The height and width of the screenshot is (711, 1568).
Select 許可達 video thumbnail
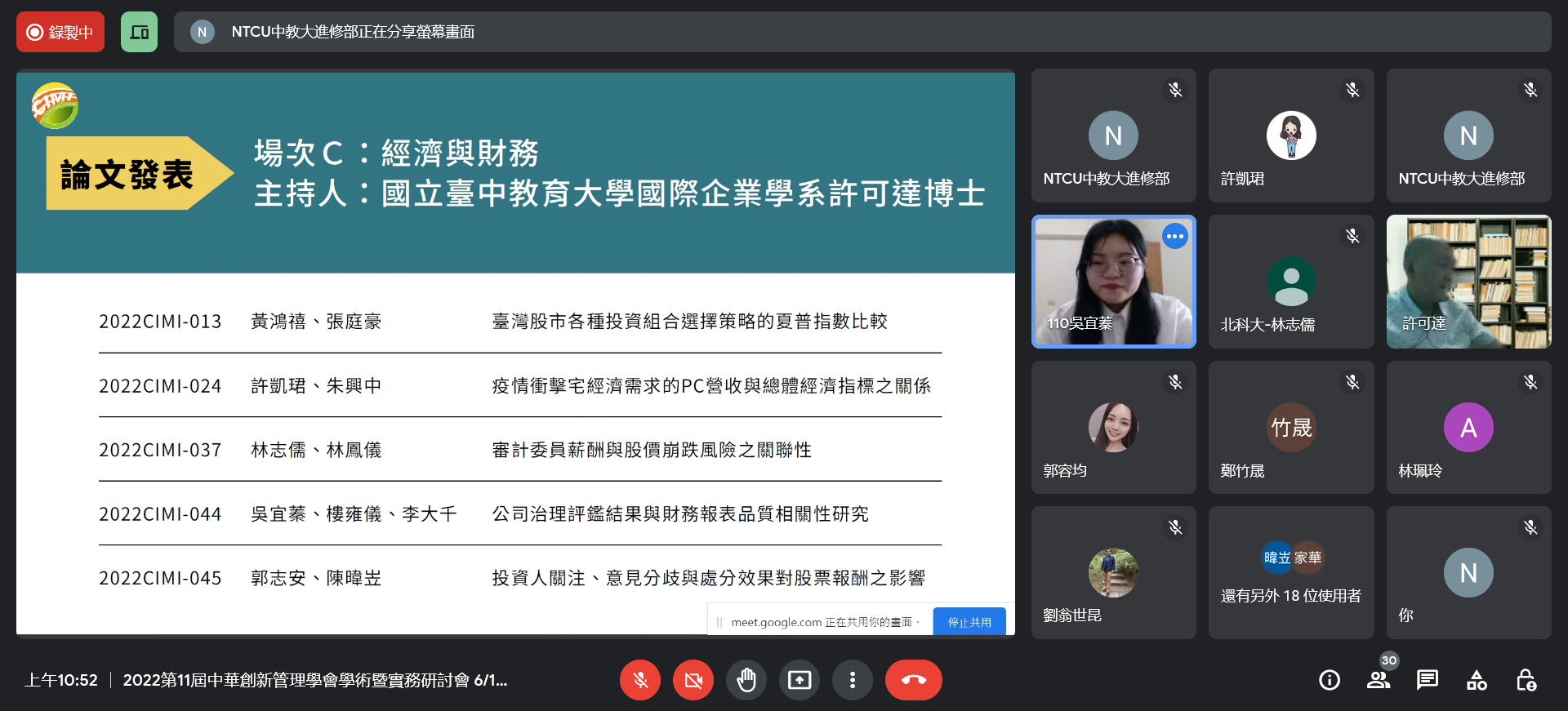[x=1468, y=282]
